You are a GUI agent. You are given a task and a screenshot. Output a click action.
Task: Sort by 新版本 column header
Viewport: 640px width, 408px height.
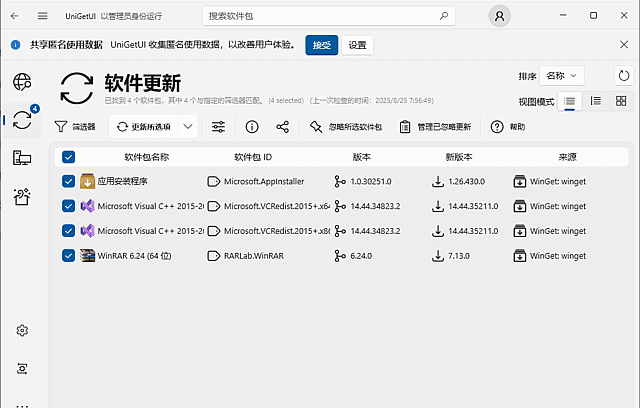click(x=459, y=157)
